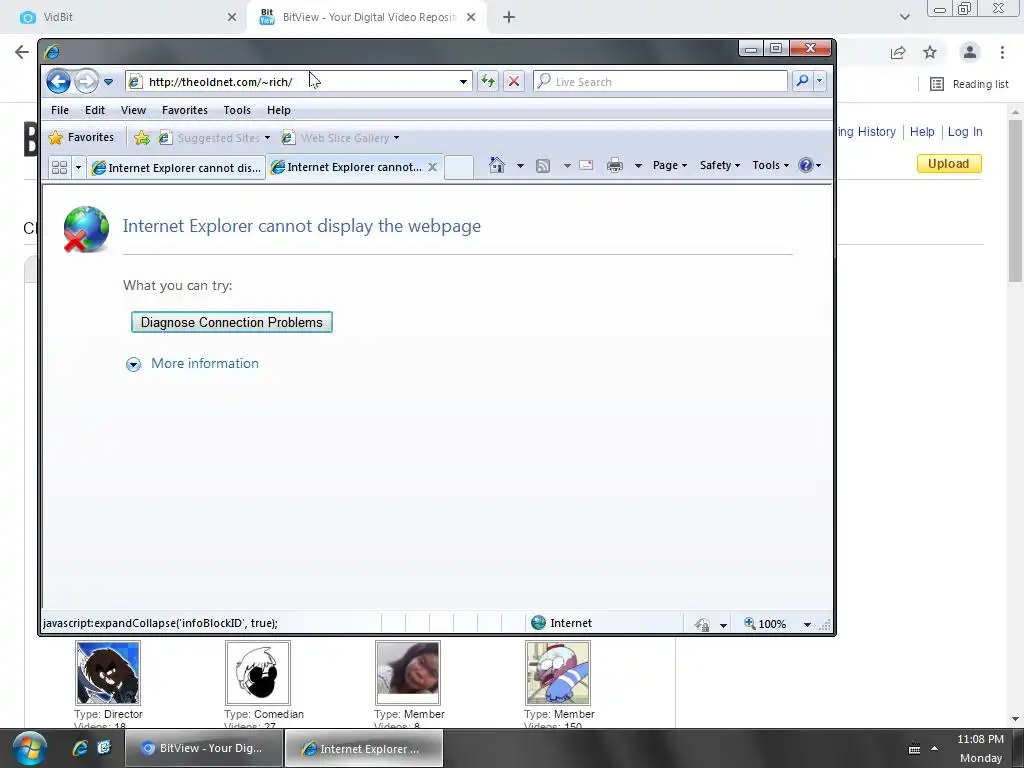Open the Tools command bar menu
The height and width of the screenshot is (768, 1024).
click(x=771, y=165)
